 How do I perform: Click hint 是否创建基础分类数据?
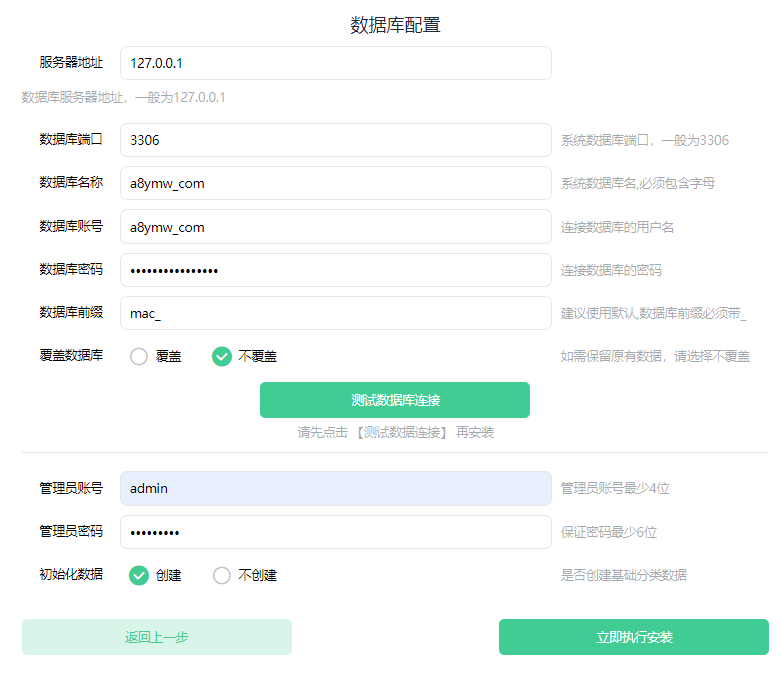point(624,575)
